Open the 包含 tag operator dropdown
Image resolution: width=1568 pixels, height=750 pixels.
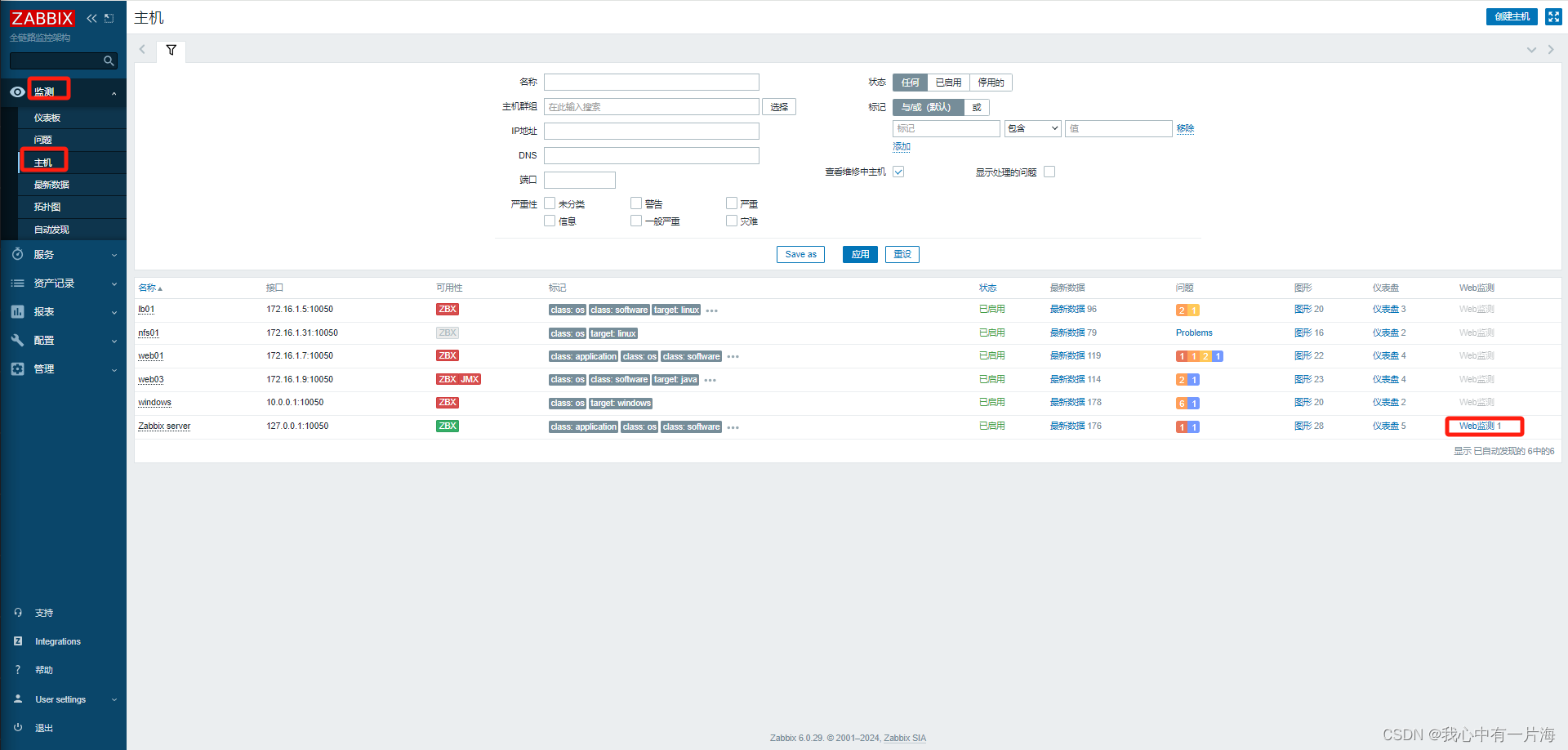pyautogui.click(x=1032, y=128)
